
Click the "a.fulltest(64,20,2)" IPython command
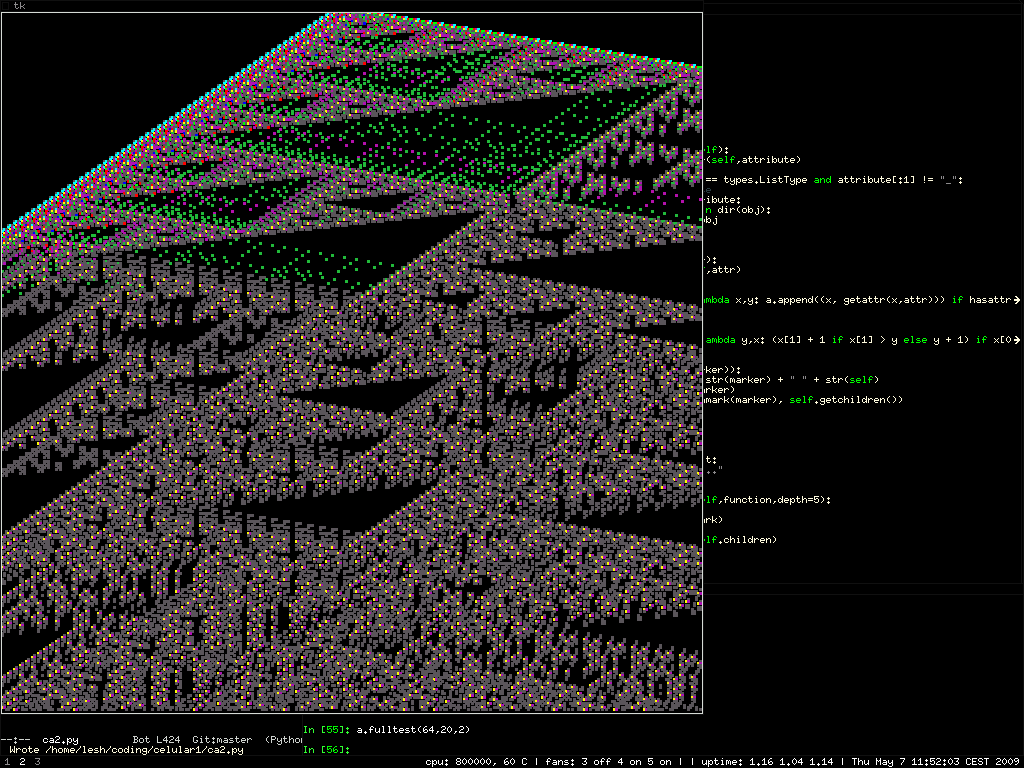click(413, 729)
